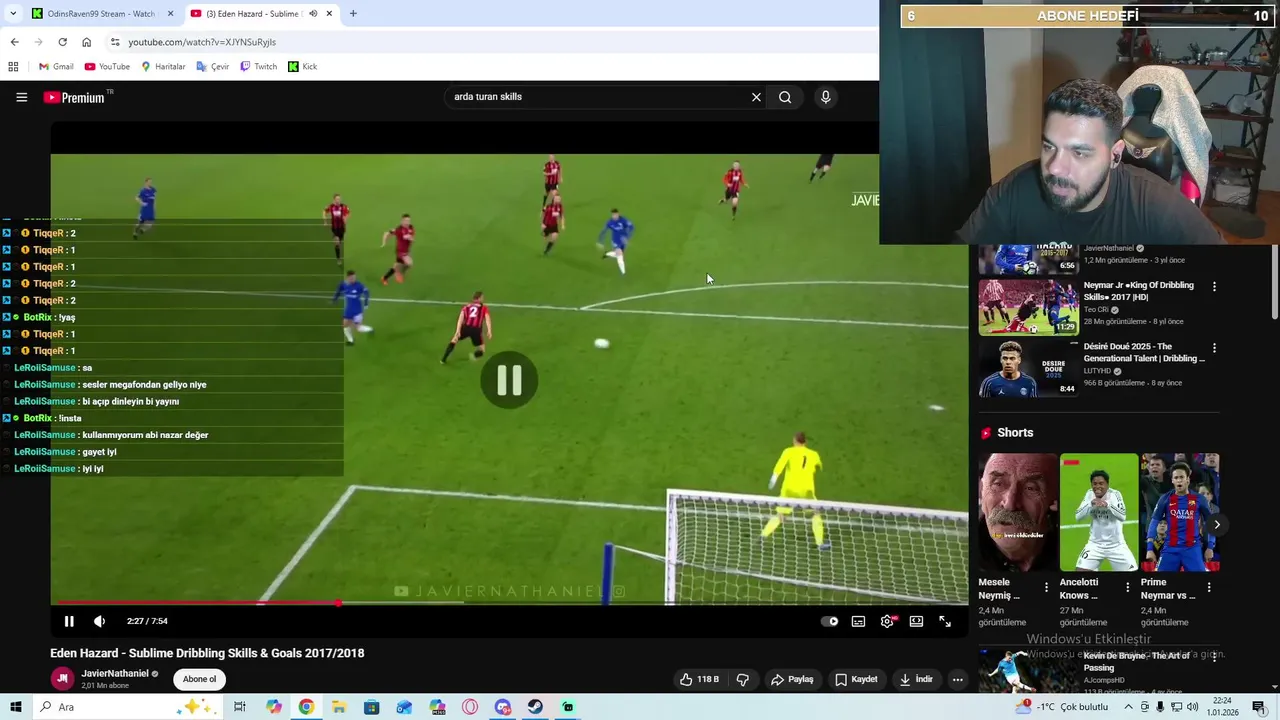The image size is (1280, 720).
Task: Subscribe with the 'Abone ol' button
Action: pyautogui.click(x=199, y=679)
